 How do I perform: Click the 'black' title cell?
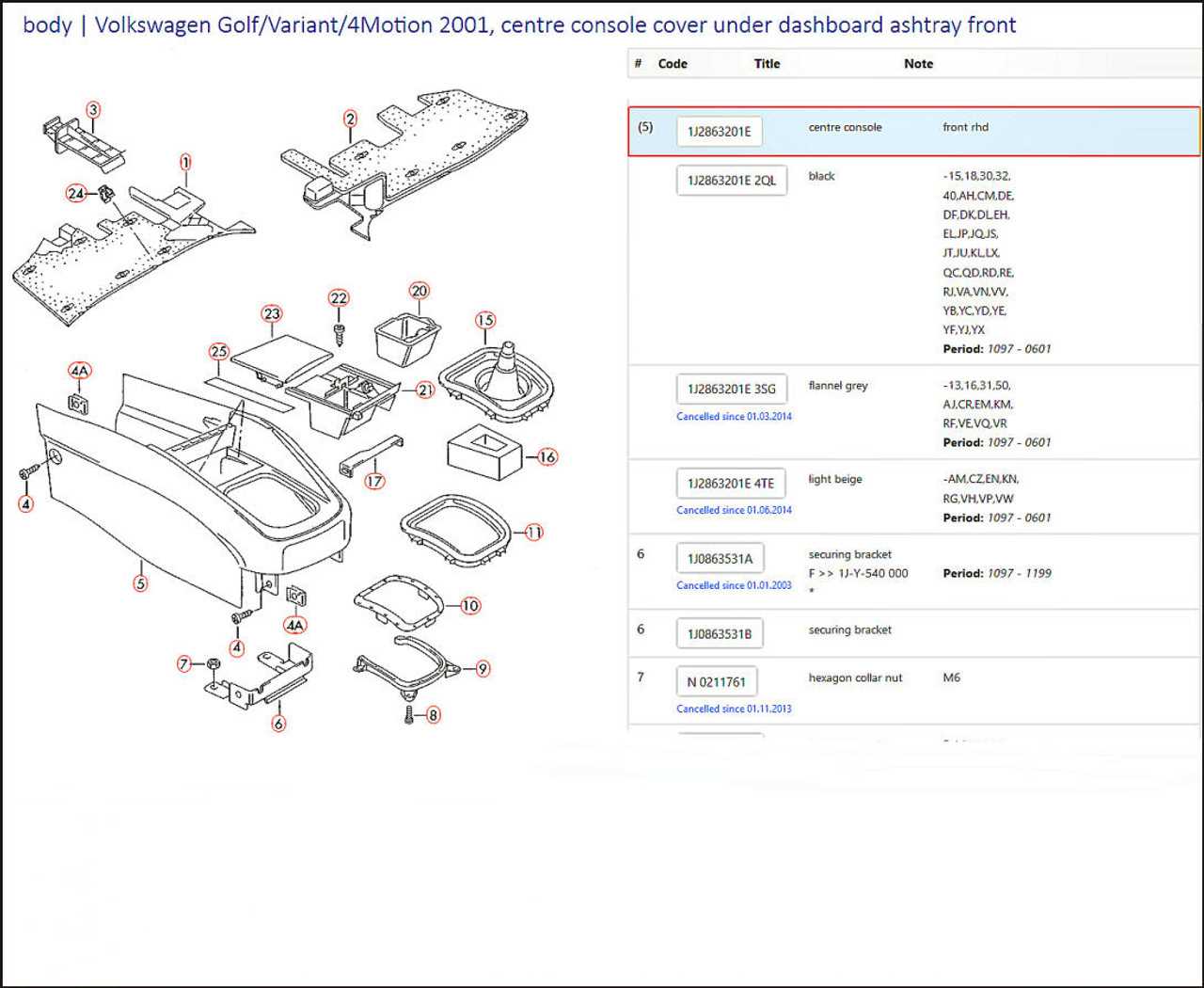click(821, 177)
